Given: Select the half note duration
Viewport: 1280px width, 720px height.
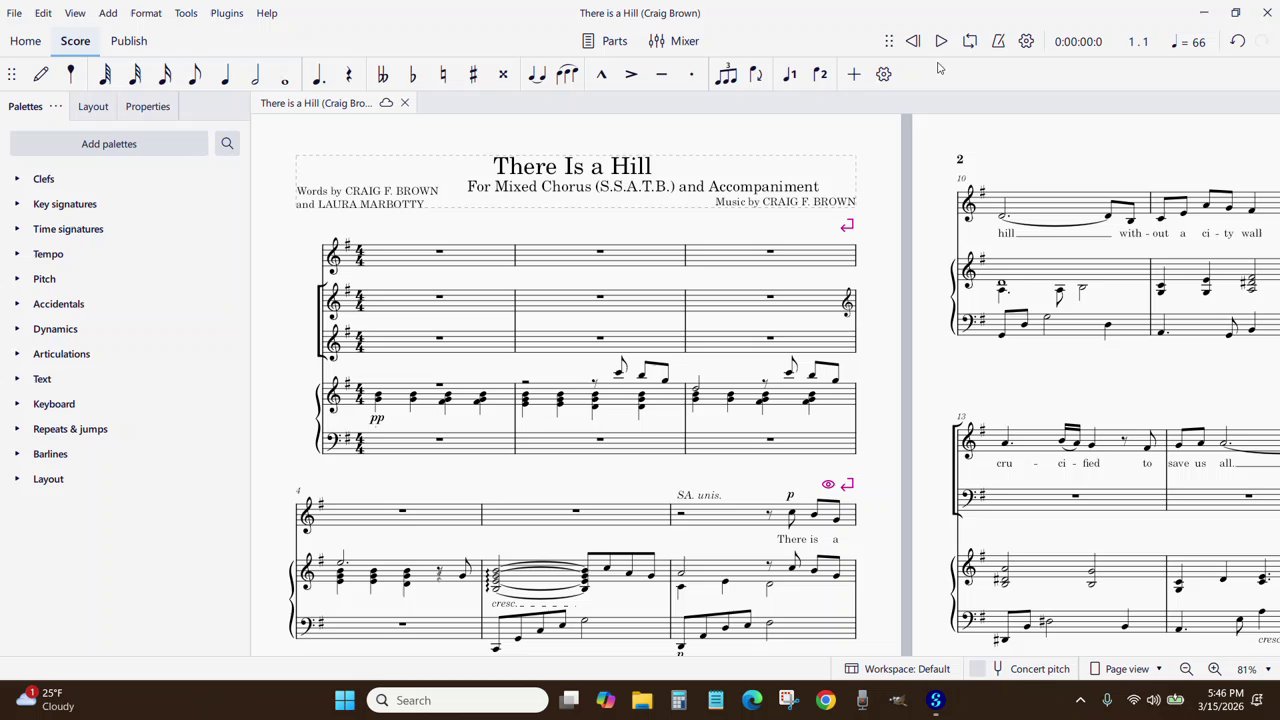Looking at the screenshot, I should tap(255, 74).
